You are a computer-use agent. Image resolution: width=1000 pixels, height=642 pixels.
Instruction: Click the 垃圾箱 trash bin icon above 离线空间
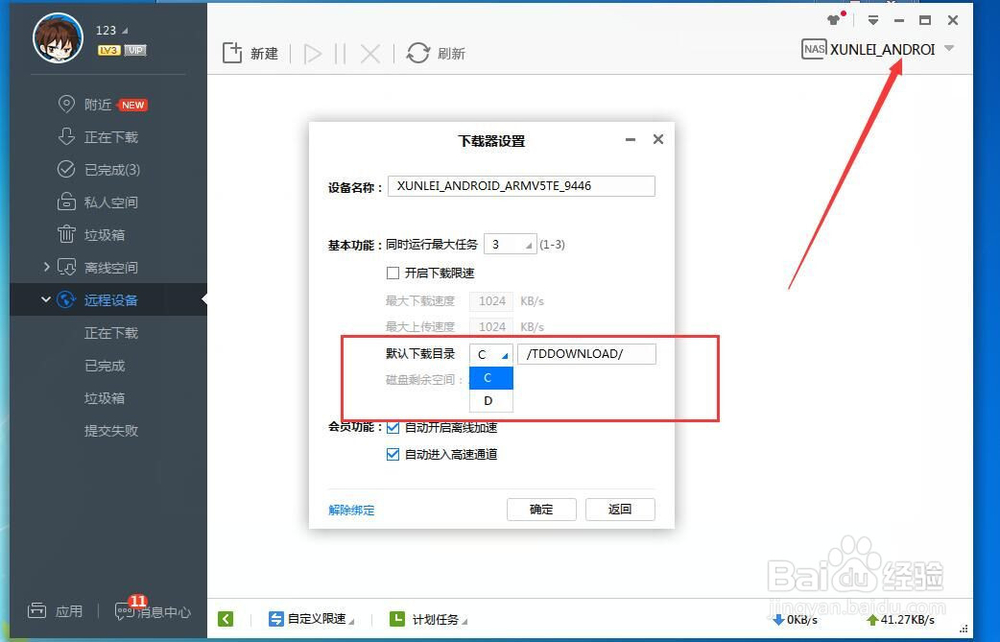click(66, 234)
